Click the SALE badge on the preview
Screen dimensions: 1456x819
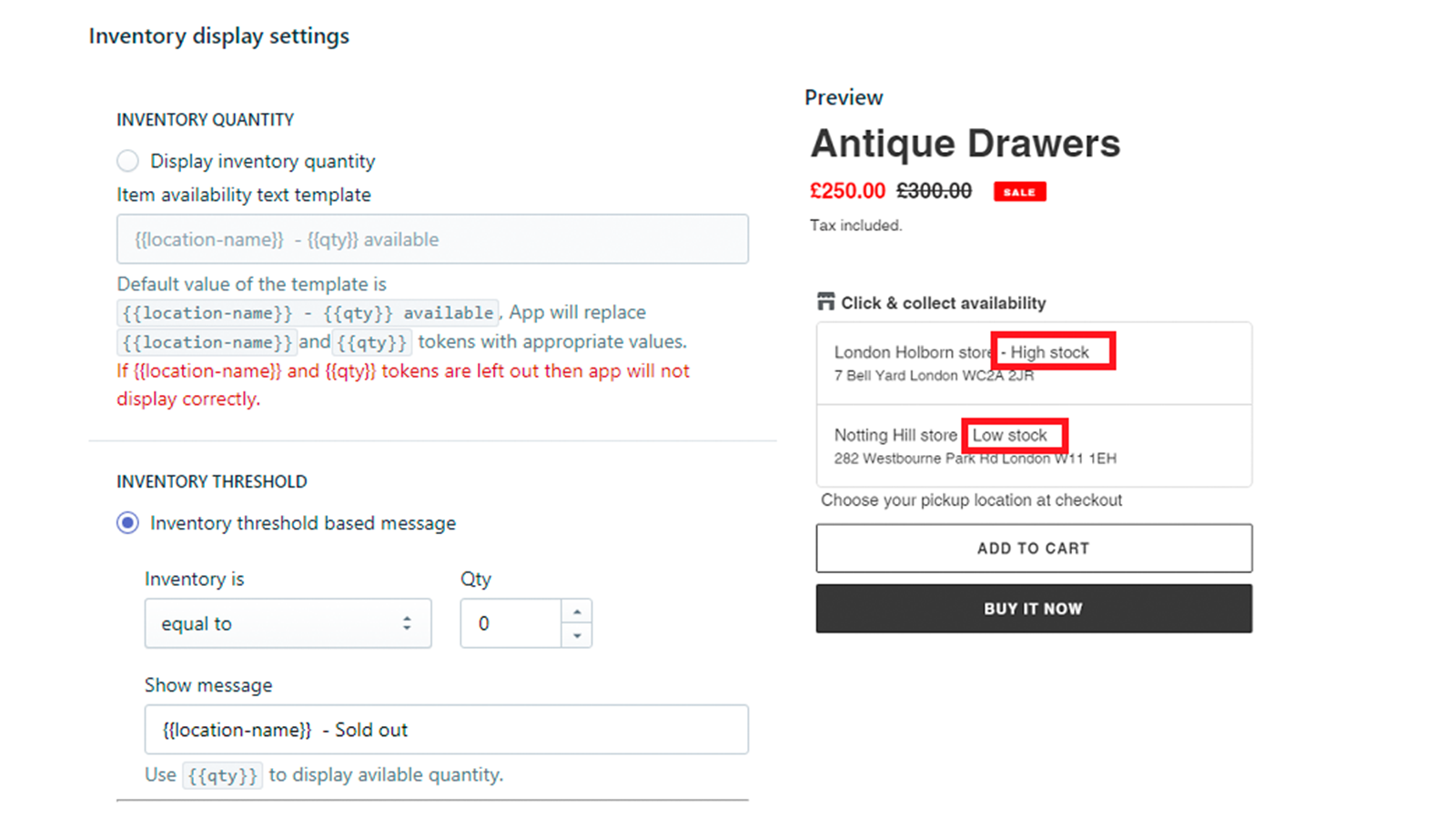(x=1019, y=191)
